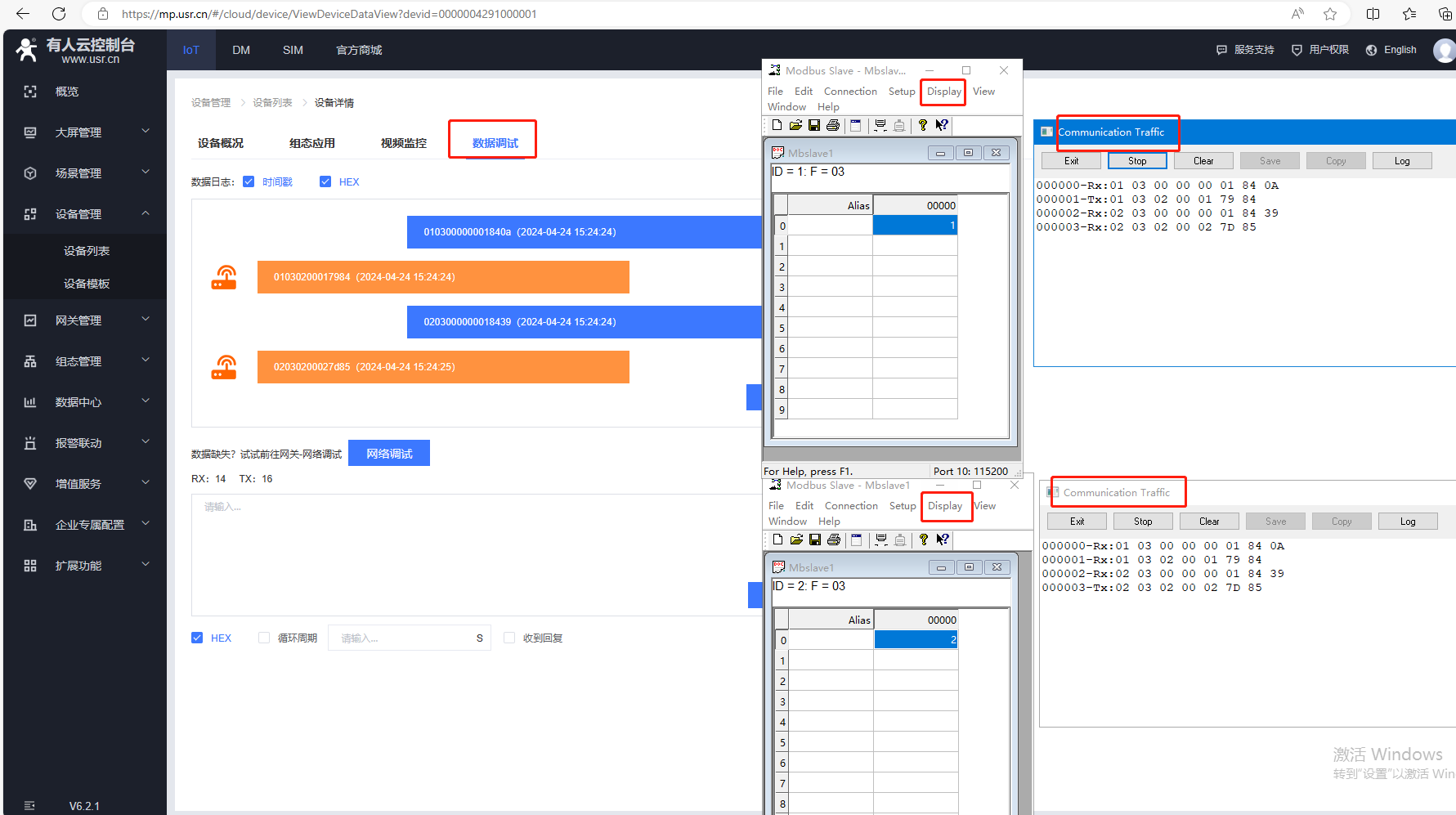
Task: Uncheck the 时间戳 timestamp checkbox
Action: 249,181
